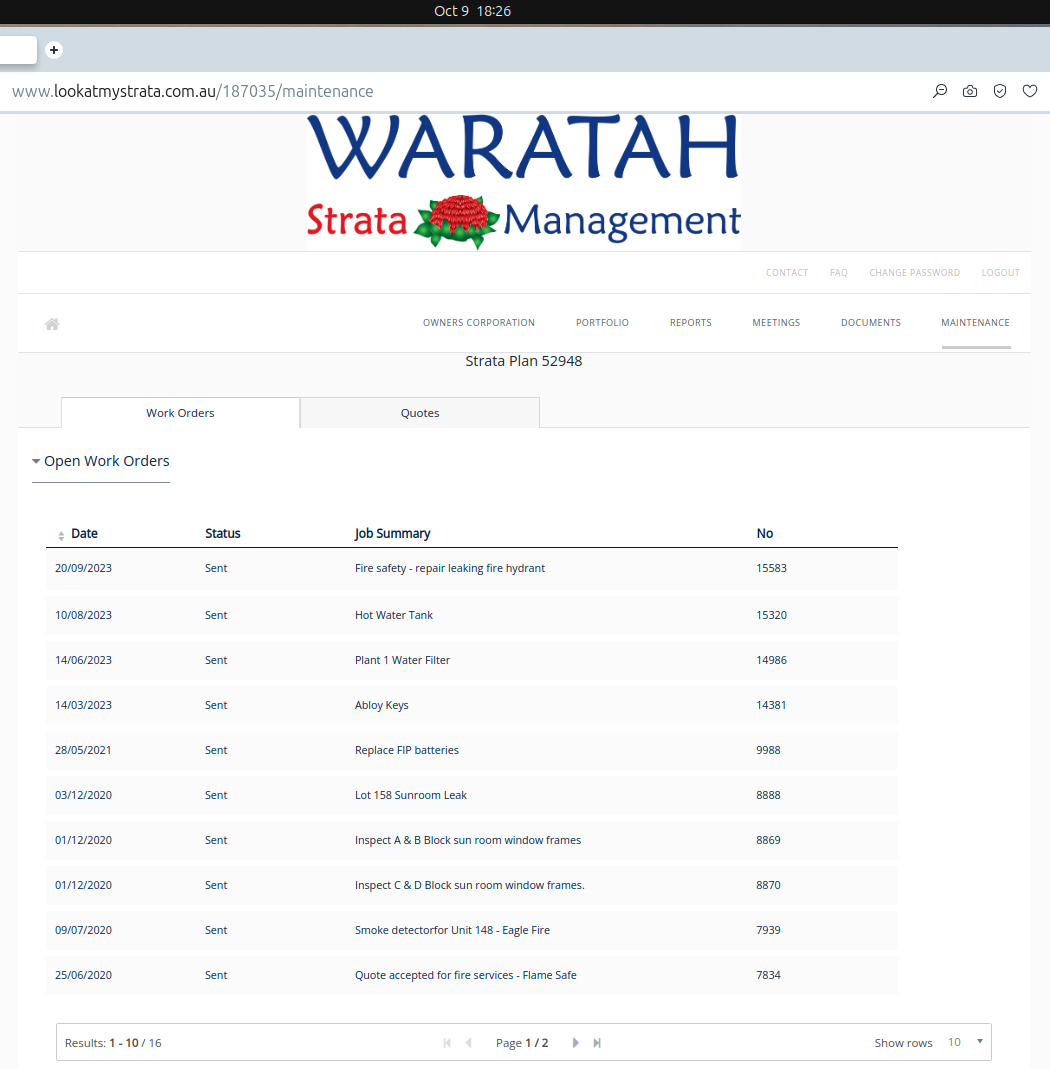Open the Meetings menu
Image resolution: width=1050 pixels, height=1069 pixels.
point(776,322)
